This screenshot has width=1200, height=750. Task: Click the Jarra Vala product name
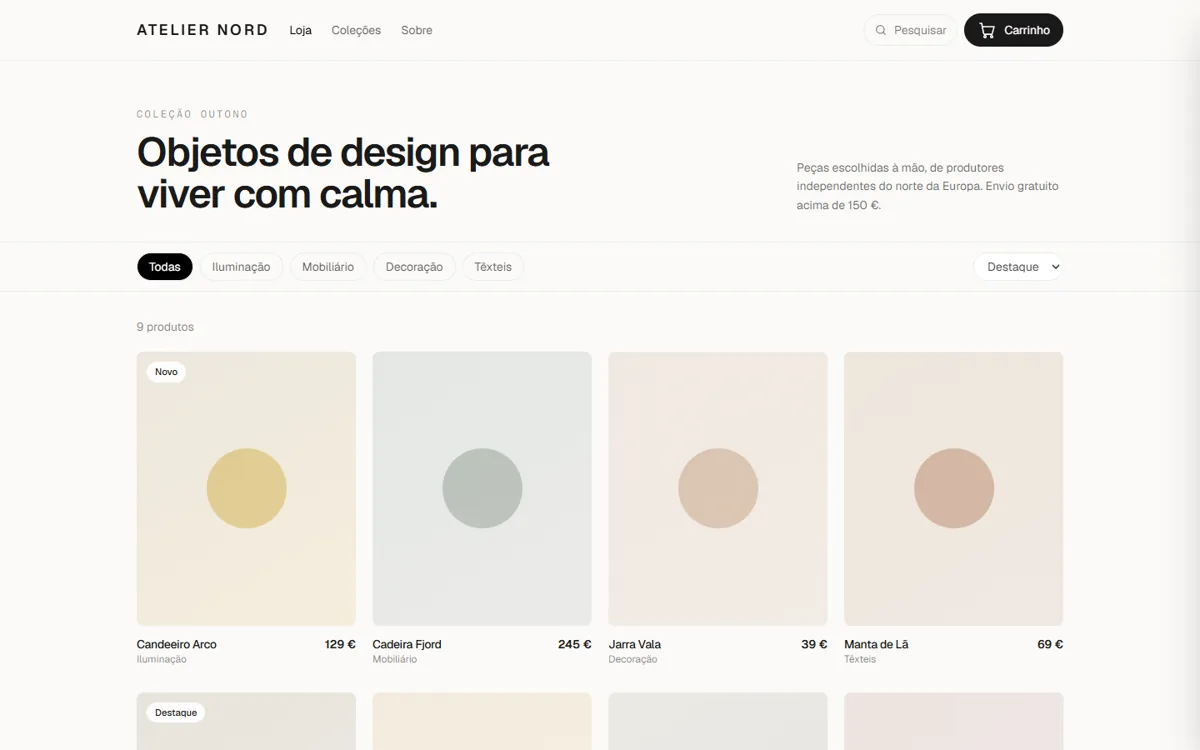[635, 644]
